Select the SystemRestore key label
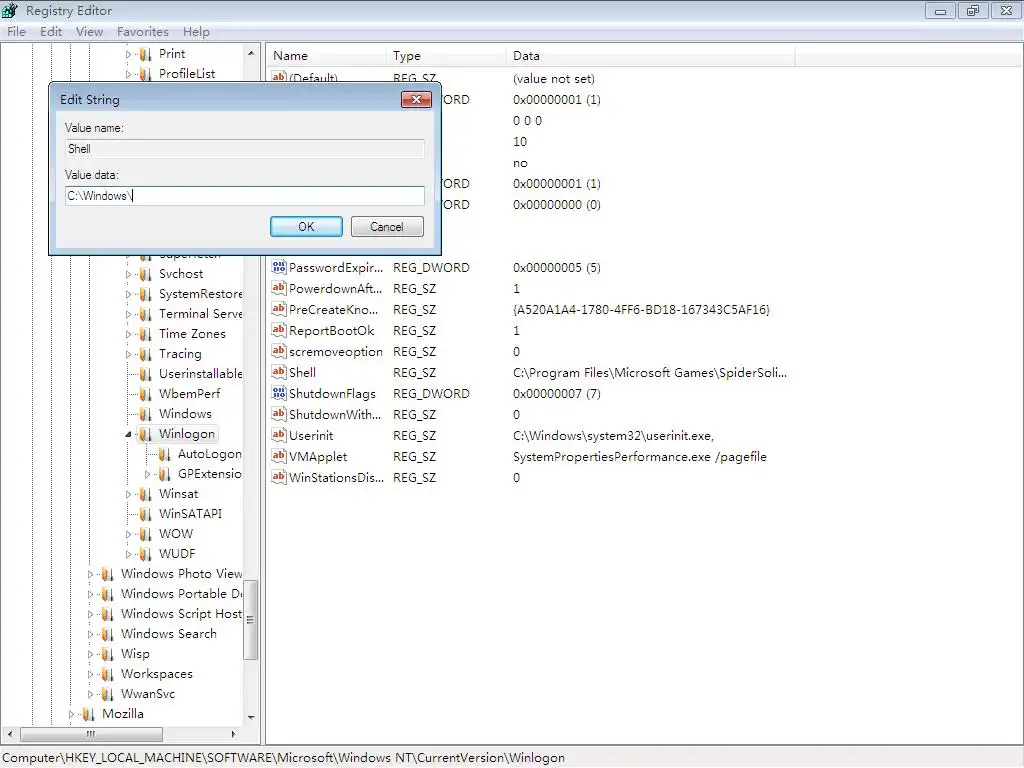 [200, 294]
